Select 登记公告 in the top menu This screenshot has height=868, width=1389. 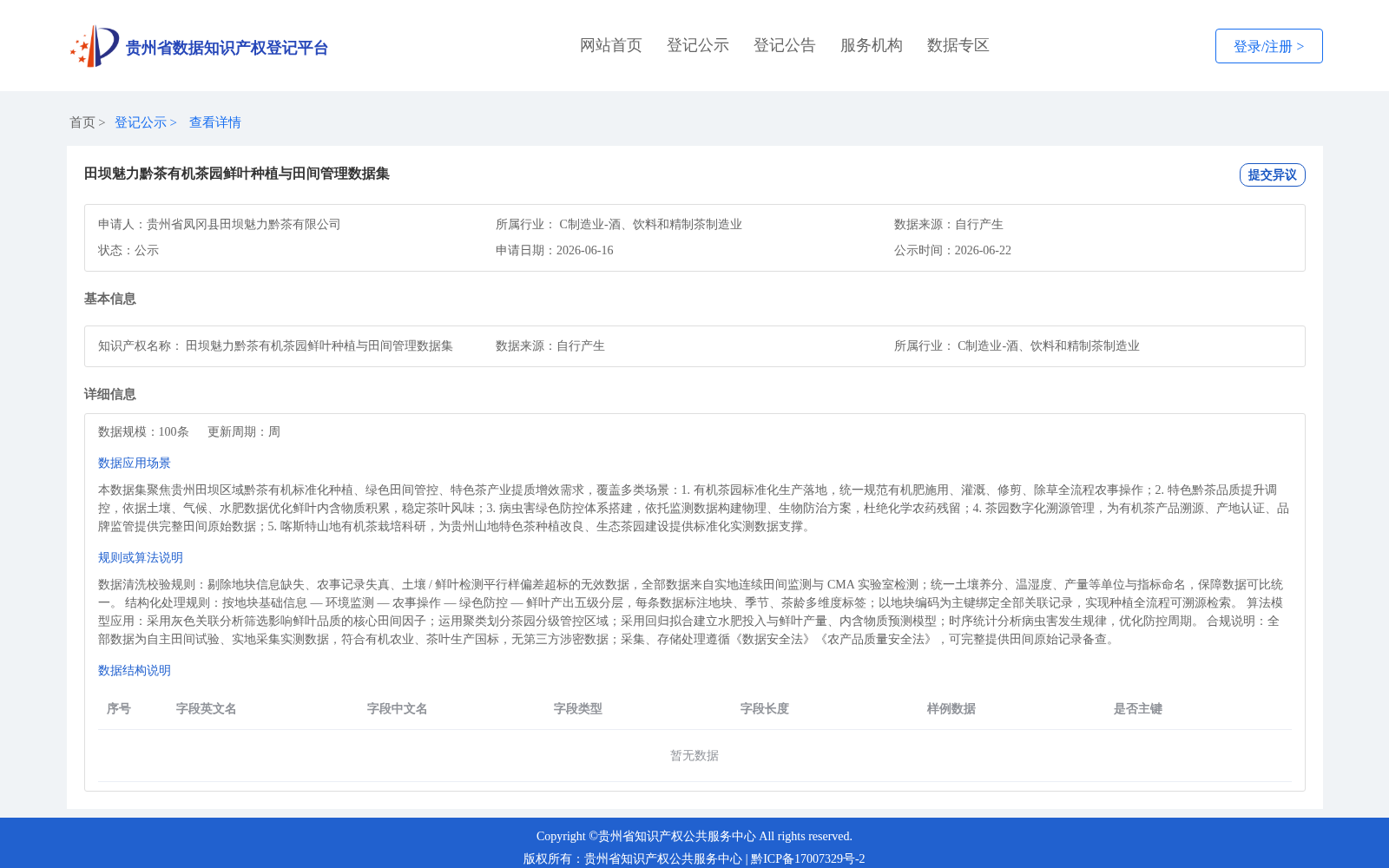click(x=785, y=45)
